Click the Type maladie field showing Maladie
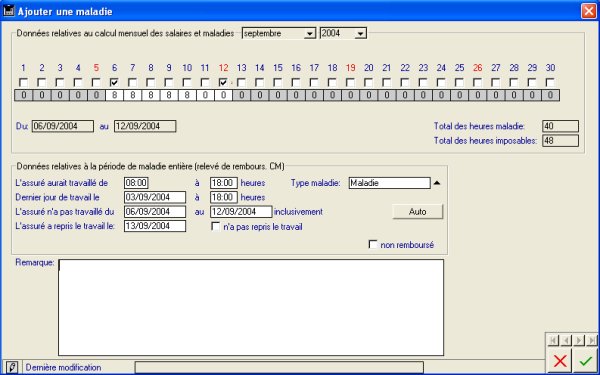Screen dimensions: 600x375 (390, 183)
